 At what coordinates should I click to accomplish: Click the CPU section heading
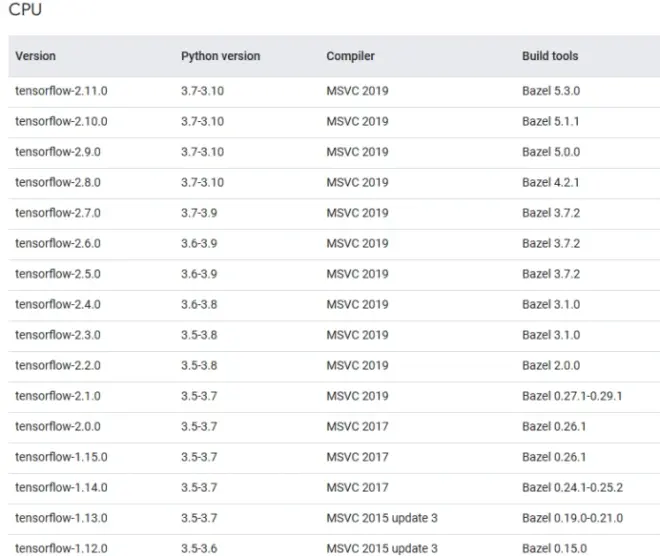(25, 9)
